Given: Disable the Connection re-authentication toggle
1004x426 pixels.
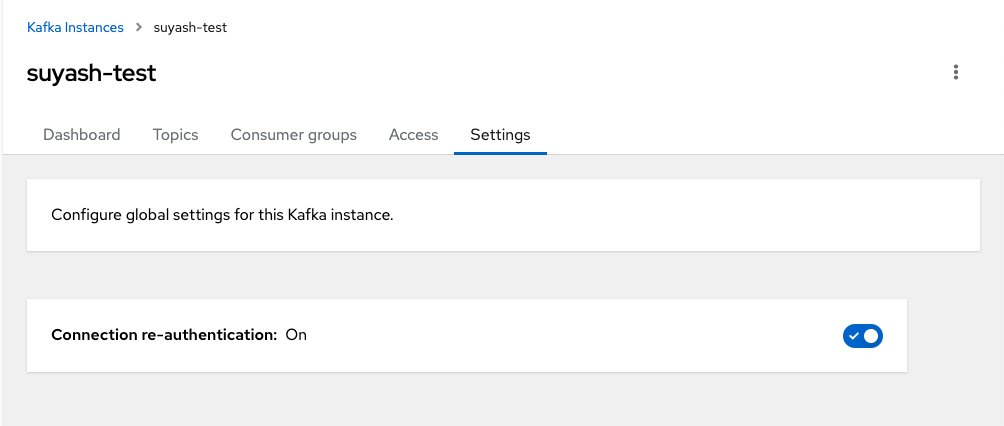Looking at the screenshot, I should pyautogui.click(x=863, y=336).
